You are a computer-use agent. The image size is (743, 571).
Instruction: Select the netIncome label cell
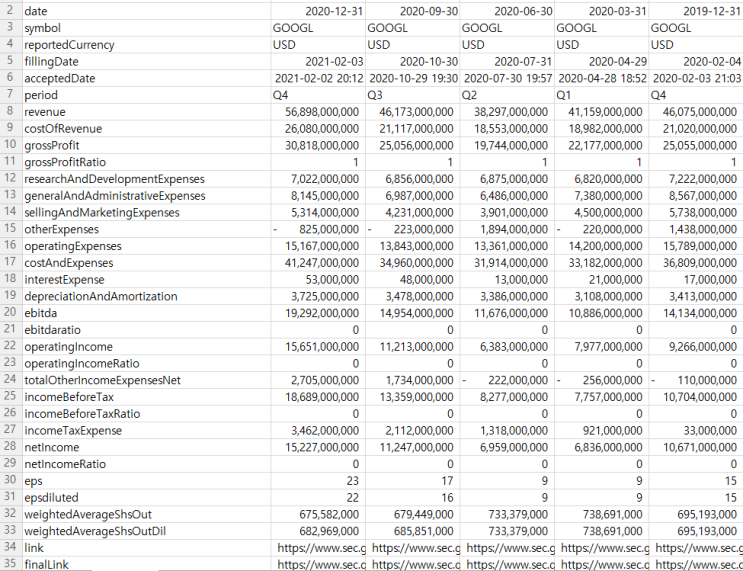point(146,447)
